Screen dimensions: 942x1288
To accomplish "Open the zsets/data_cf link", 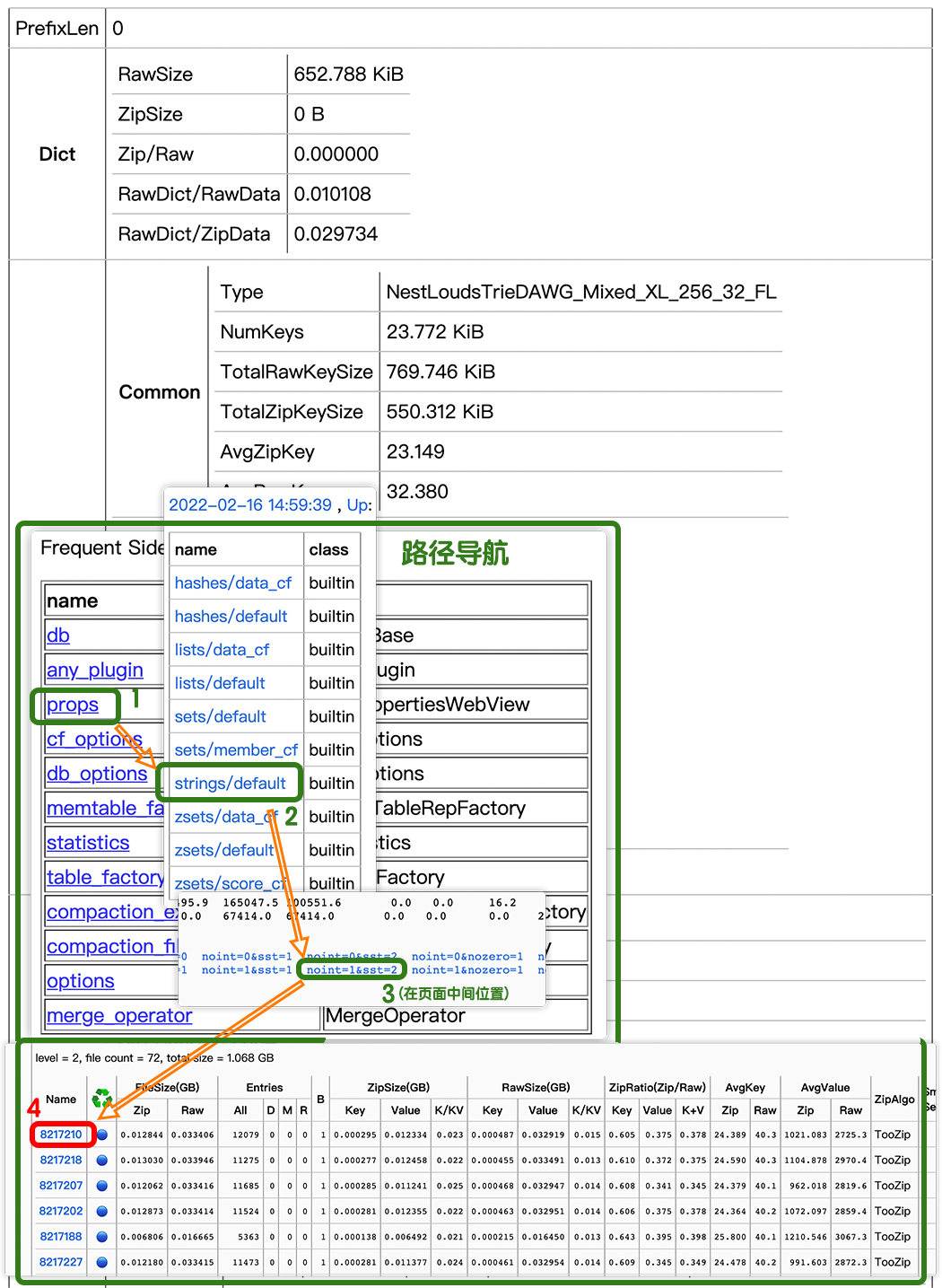I will tap(226, 817).
